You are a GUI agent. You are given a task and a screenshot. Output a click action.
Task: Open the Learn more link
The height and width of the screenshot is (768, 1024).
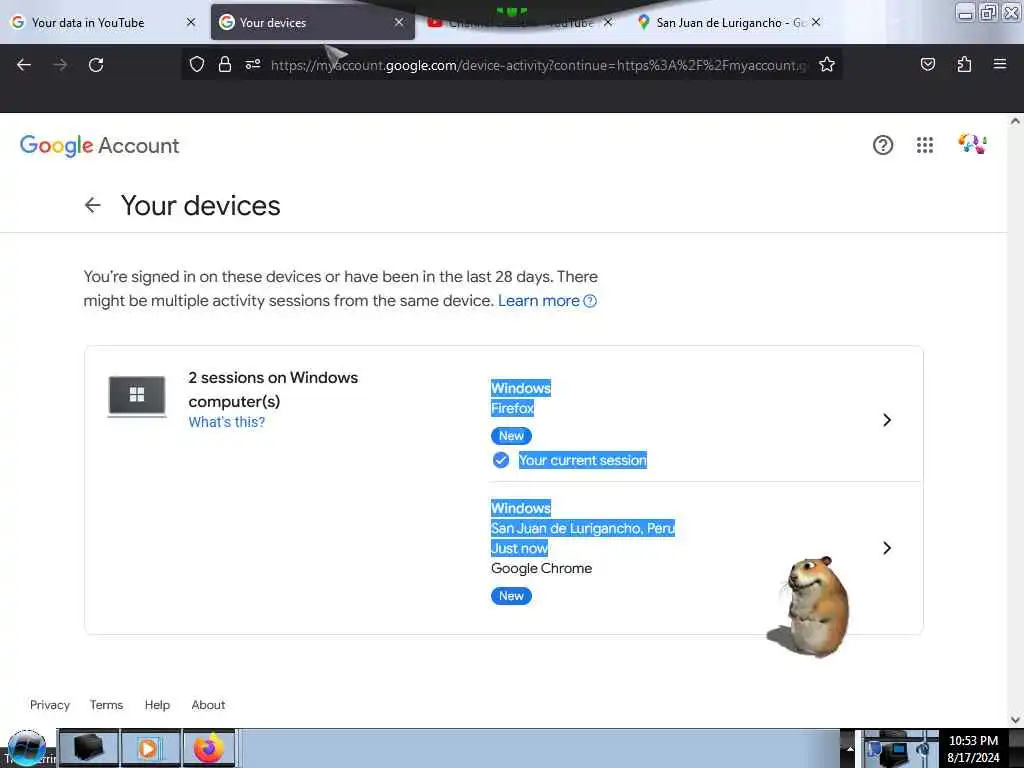click(539, 301)
